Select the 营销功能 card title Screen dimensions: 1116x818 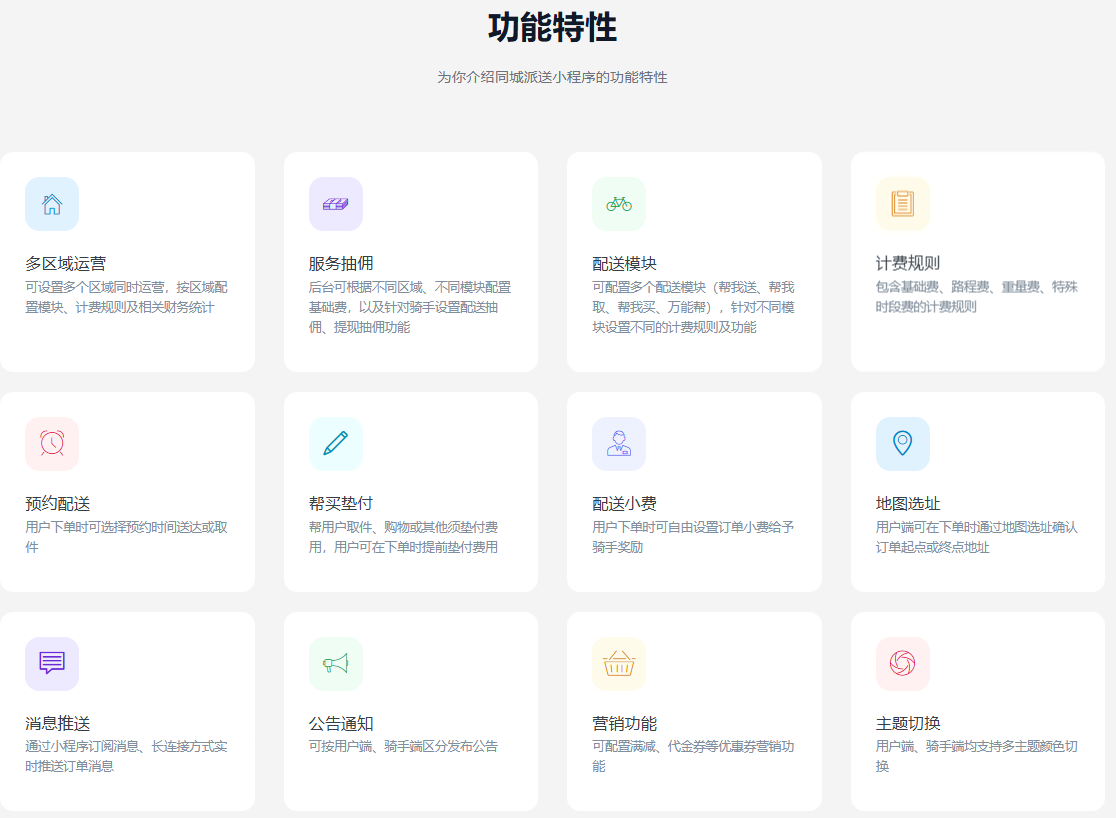625,724
